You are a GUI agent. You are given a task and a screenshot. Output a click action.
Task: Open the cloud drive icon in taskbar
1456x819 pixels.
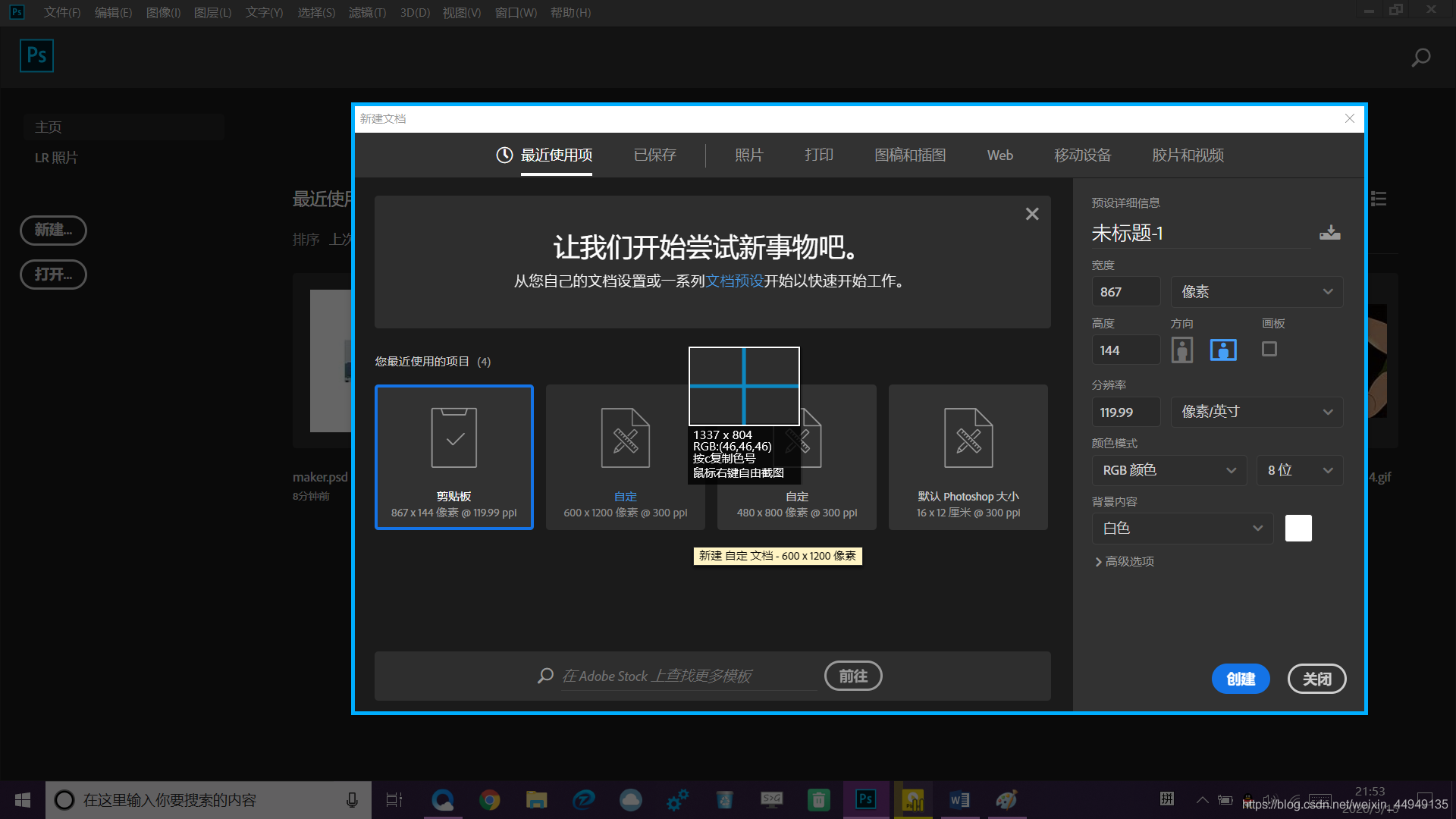pyautogui.click(x=631, y=800)
